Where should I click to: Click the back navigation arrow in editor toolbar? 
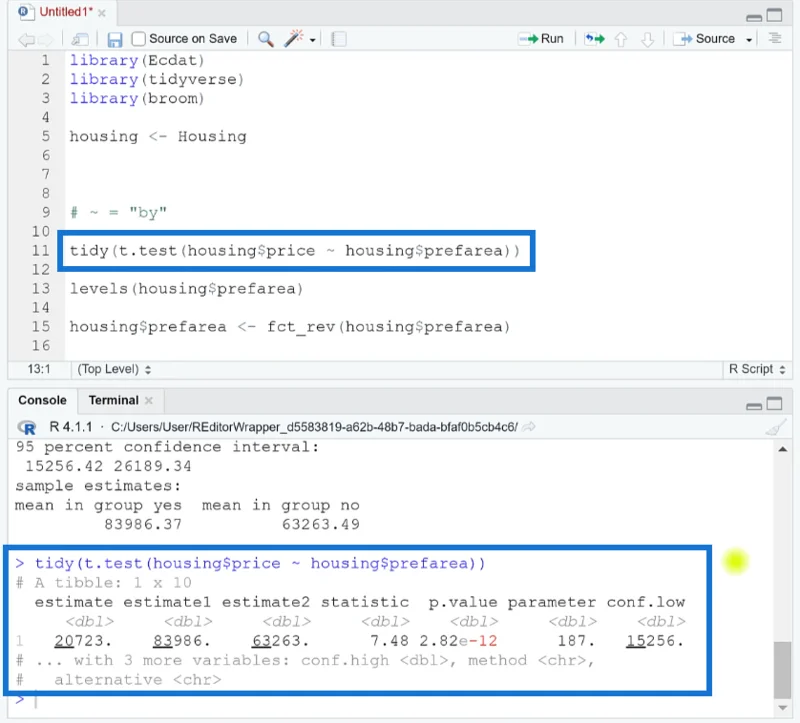pos(26,39)
